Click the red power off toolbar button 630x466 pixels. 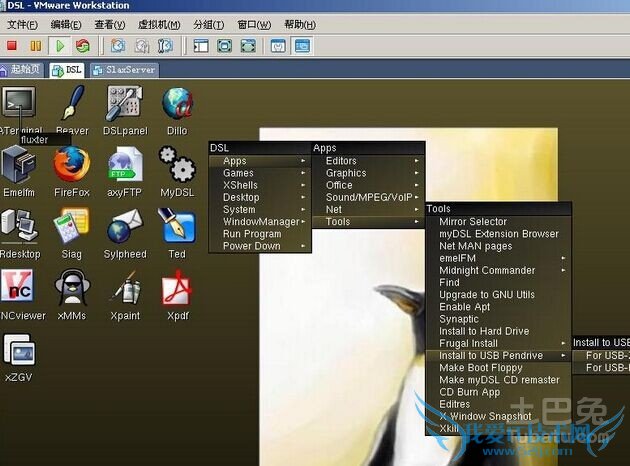(12, 46)
